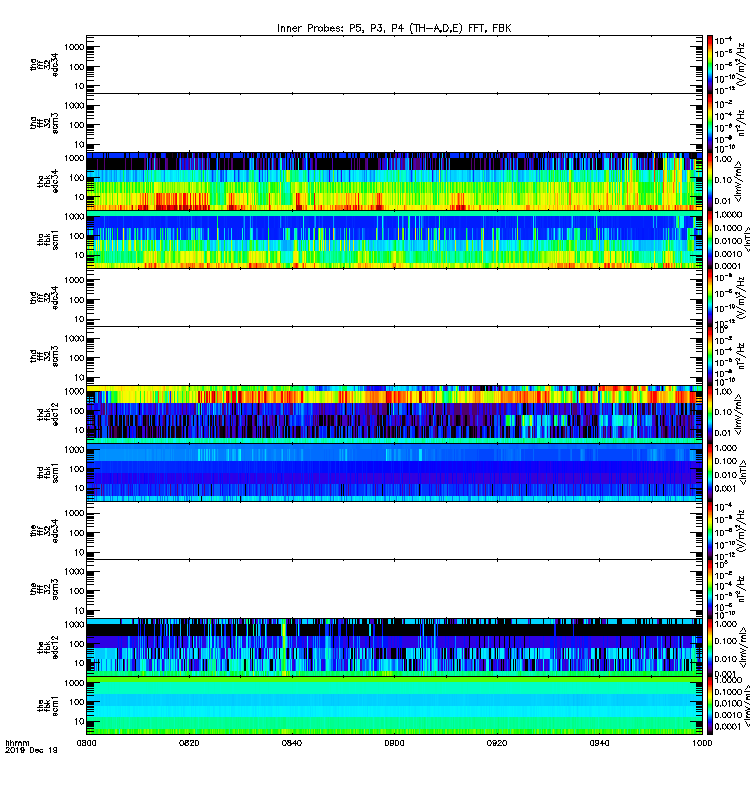Click the '100' frequency tick on thd fbk edc12 panel
Viewport: 750px width, 800px height.
coord(77,411)
